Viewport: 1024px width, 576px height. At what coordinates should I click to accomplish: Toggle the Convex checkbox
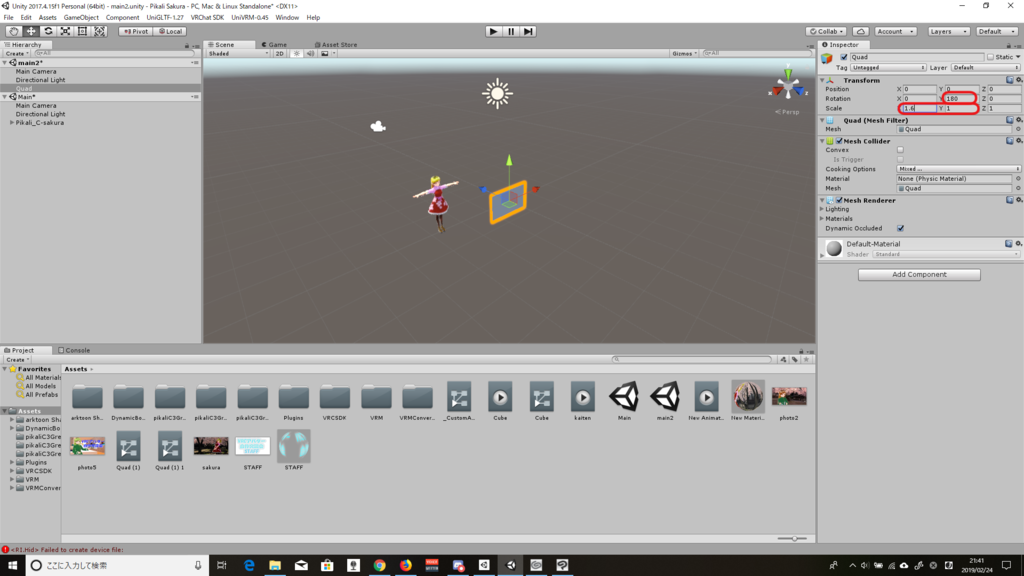(x=901, y=150)
